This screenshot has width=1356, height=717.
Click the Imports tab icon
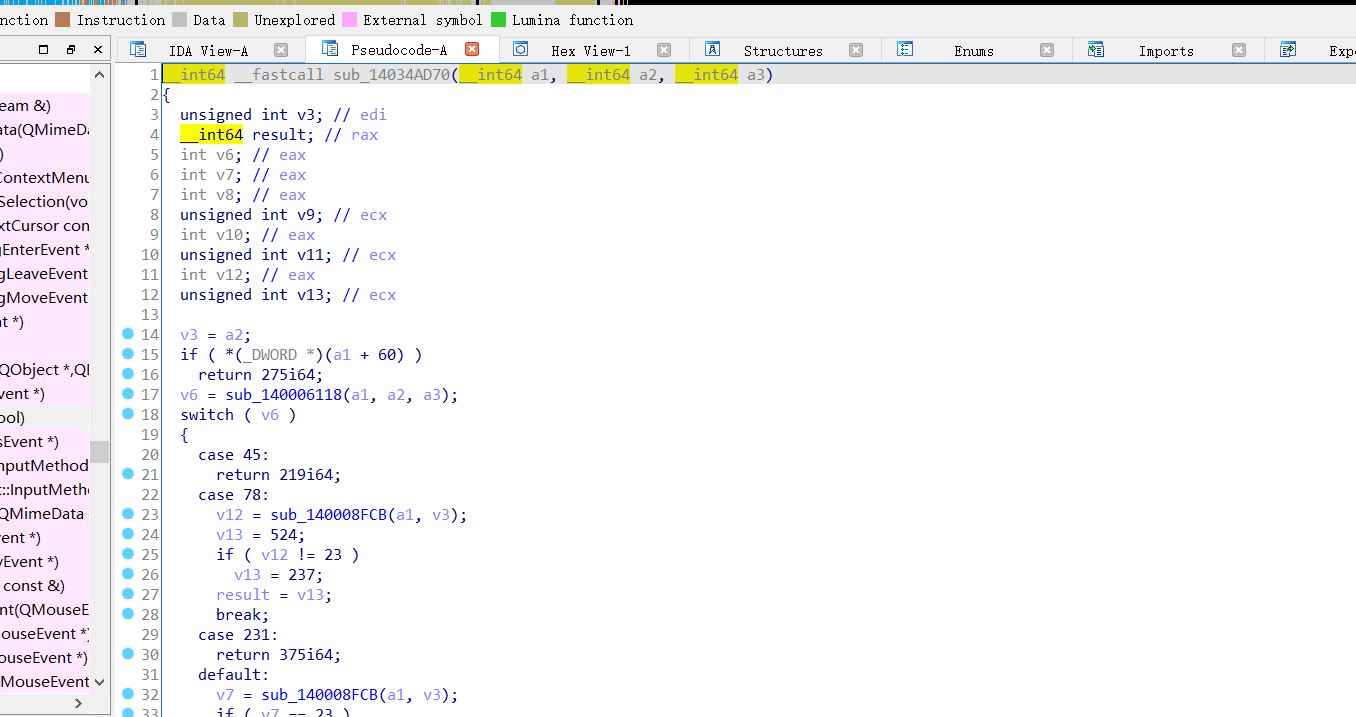coord(1096,49)
